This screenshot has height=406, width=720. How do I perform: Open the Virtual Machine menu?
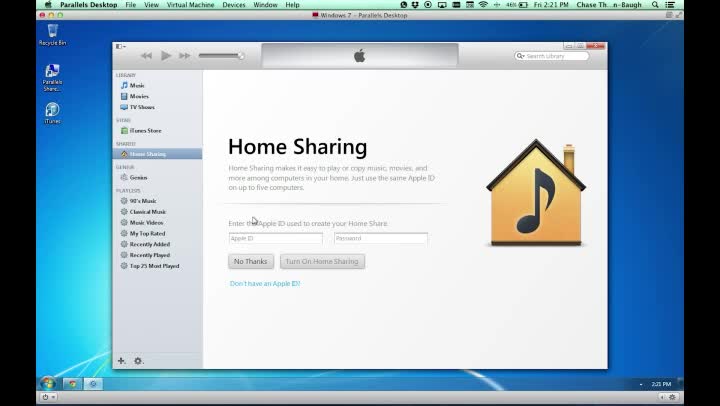(x=190, y=5)
